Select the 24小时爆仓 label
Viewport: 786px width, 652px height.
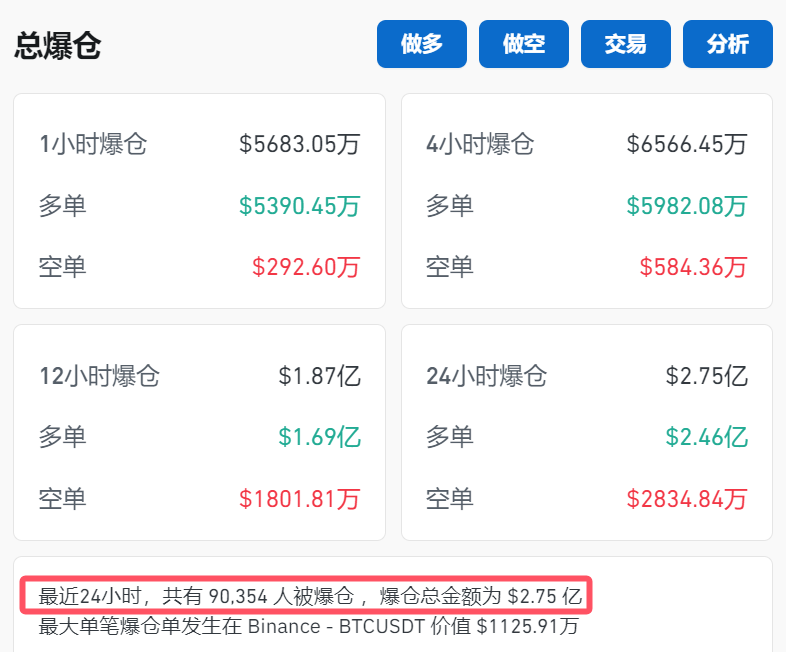(486, 376)
